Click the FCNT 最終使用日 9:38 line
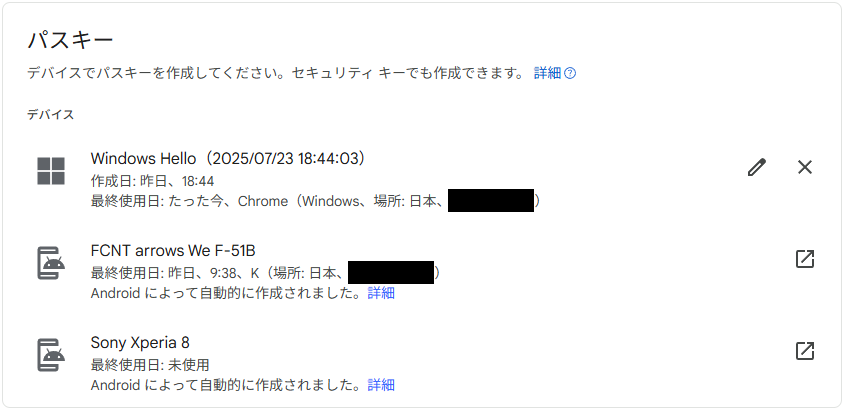843x411 pixels. (266, 273)
